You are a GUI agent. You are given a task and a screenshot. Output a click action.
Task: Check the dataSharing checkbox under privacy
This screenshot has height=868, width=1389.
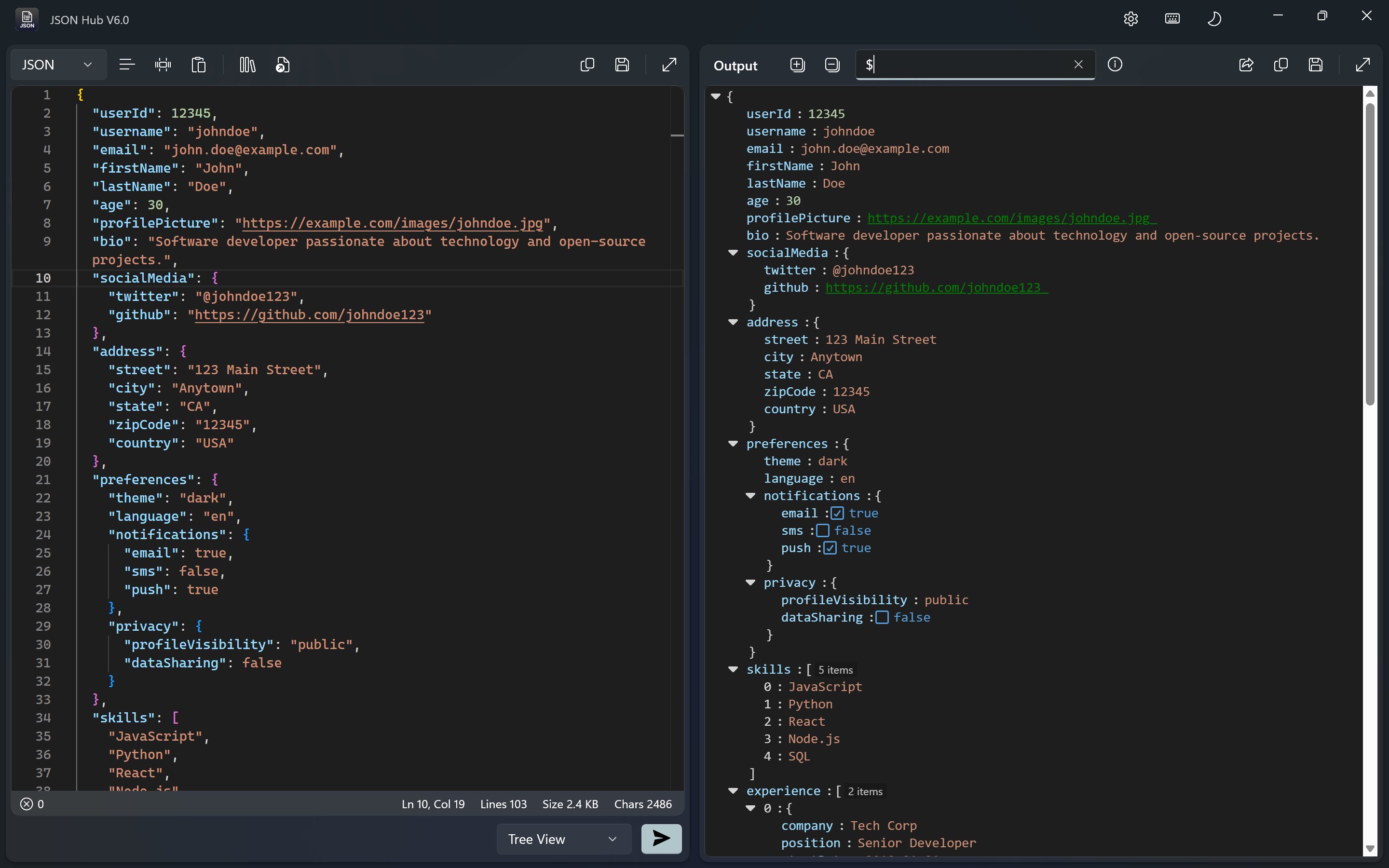tap(882, 617)
